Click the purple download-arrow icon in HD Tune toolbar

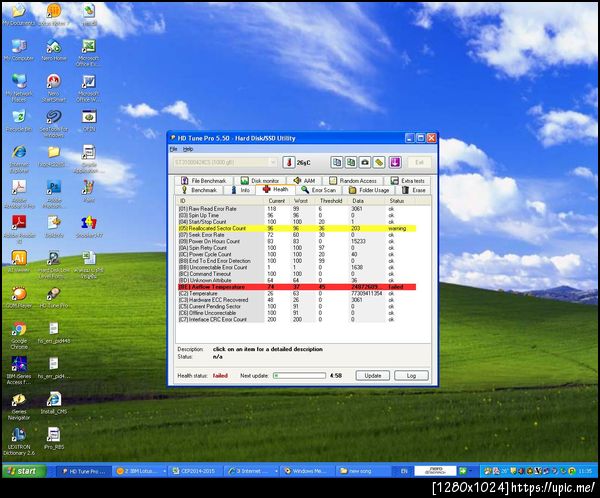coord(395,162)
